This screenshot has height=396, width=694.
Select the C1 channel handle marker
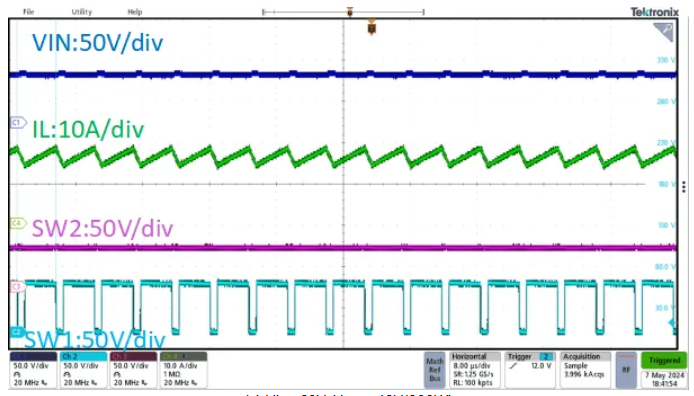(x=18, y=123)
